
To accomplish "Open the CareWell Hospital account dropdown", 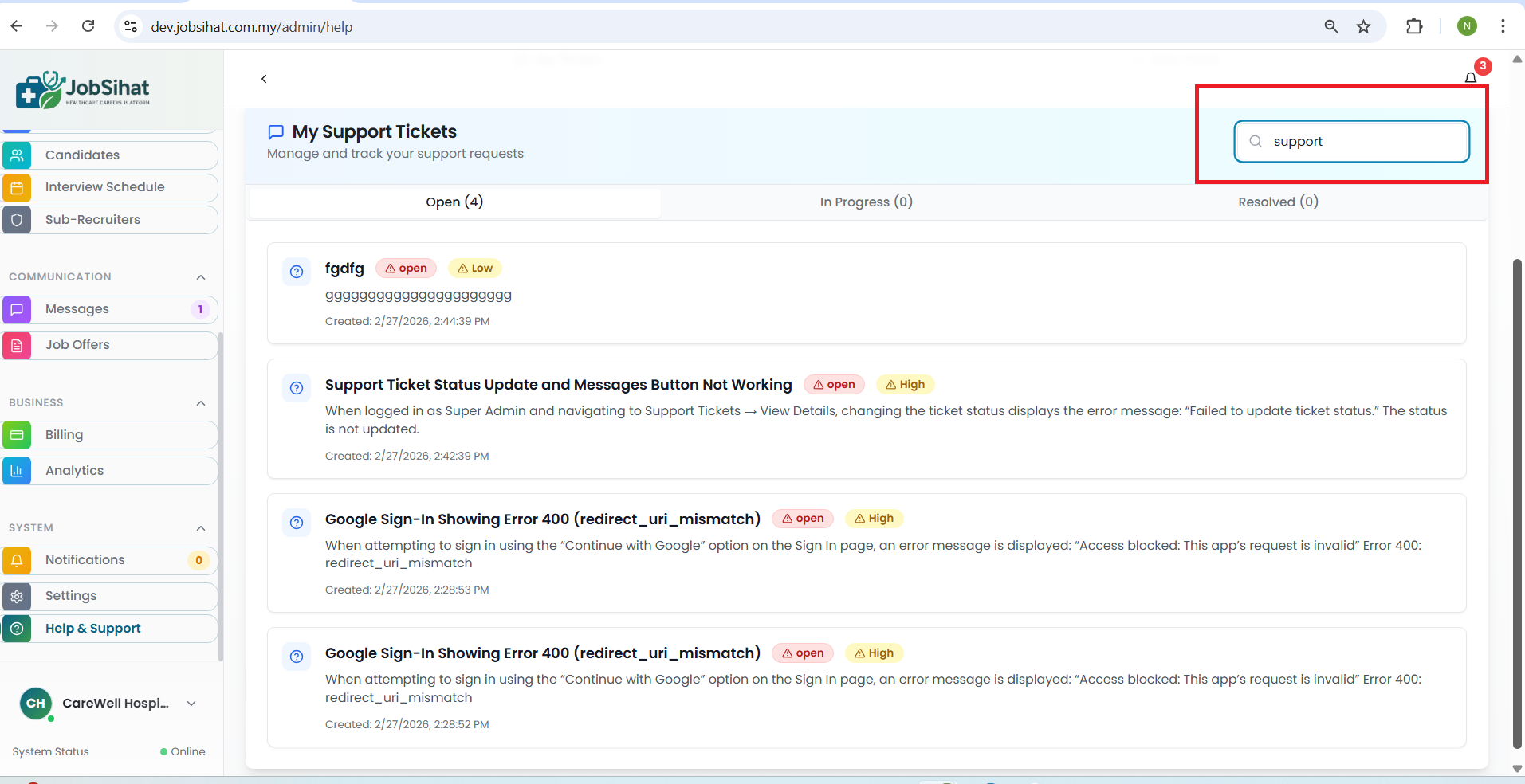I will 191,704.
